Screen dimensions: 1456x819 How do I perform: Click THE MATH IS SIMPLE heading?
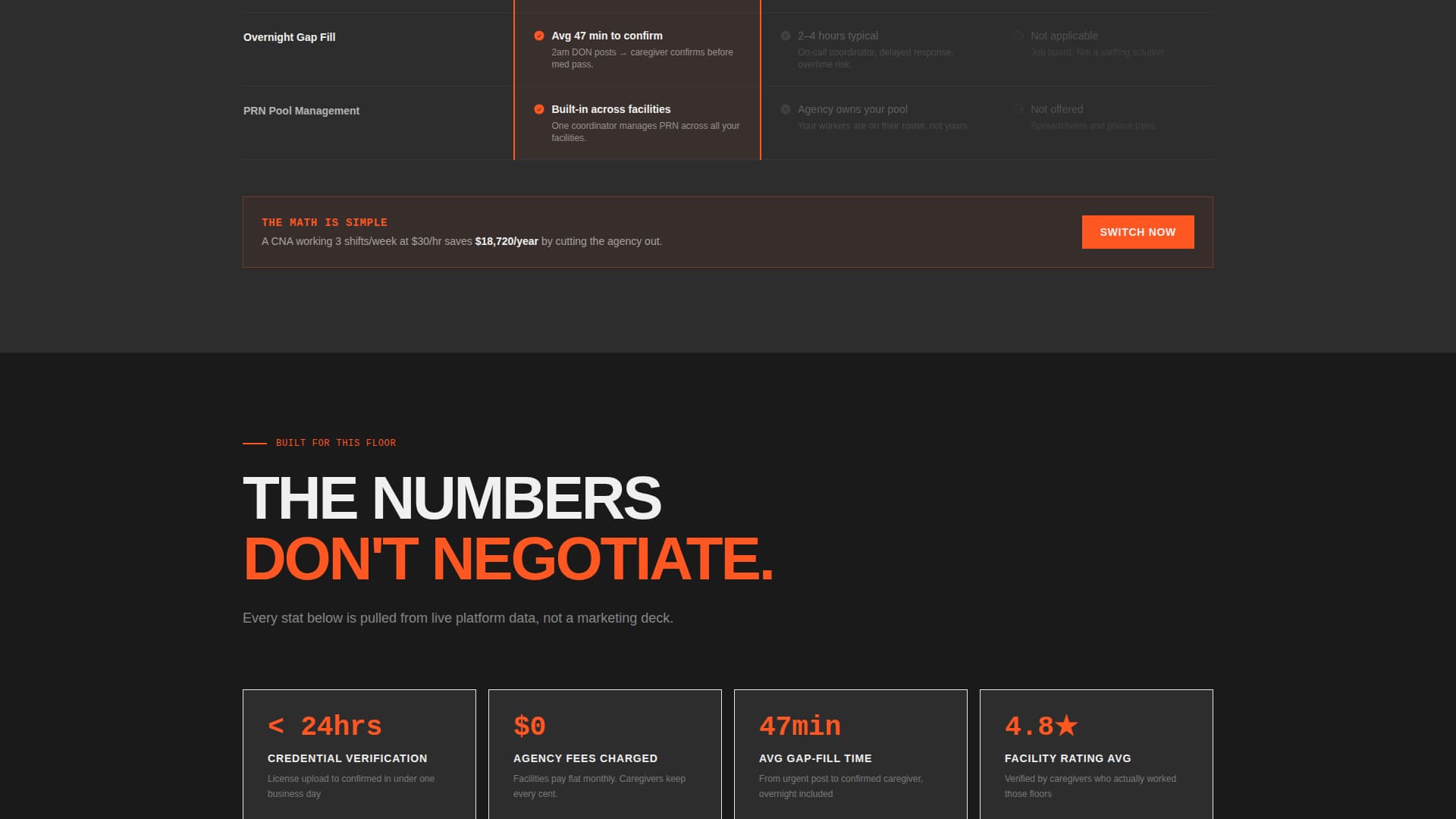tap(325, 222)
